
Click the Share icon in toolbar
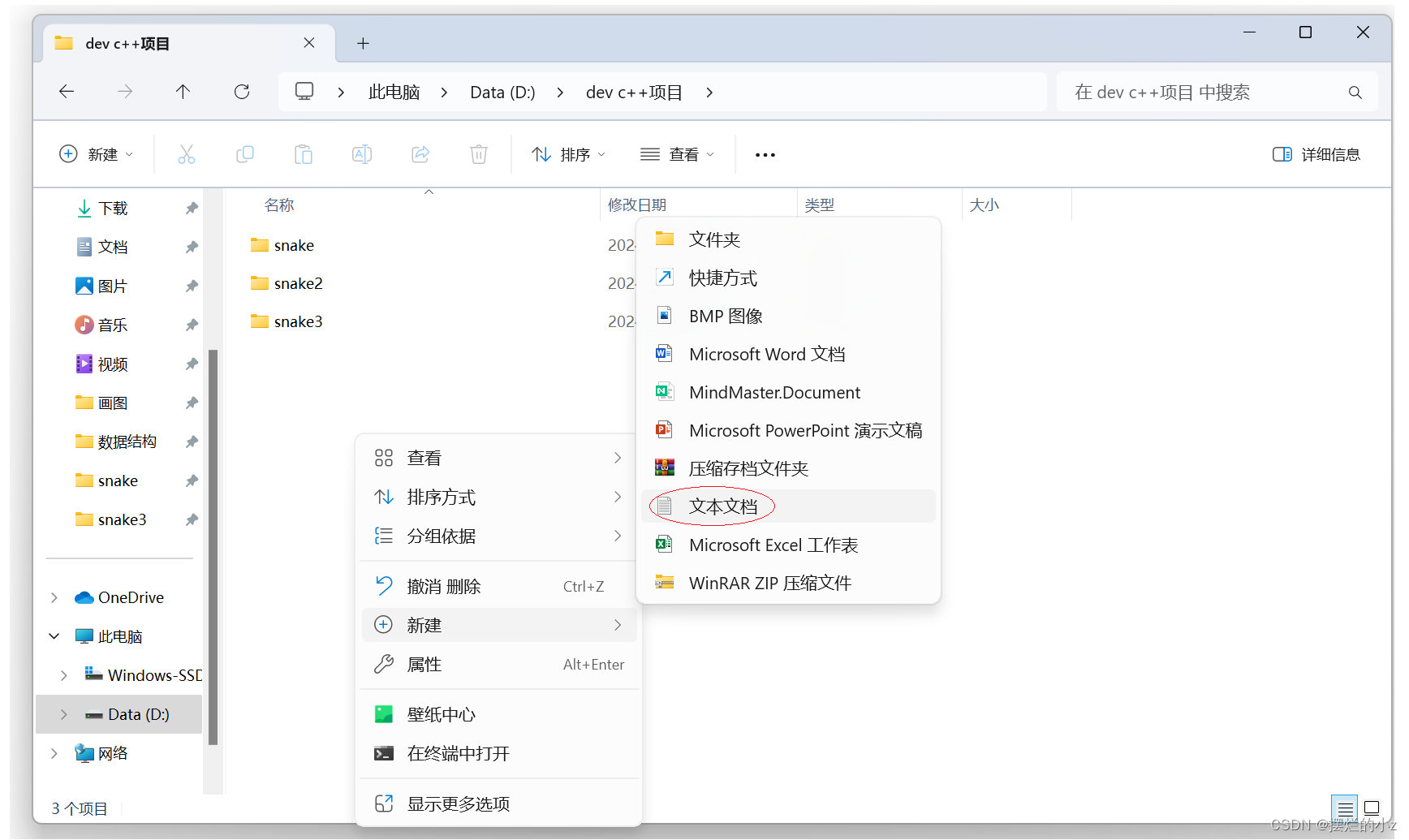point(420,154)
